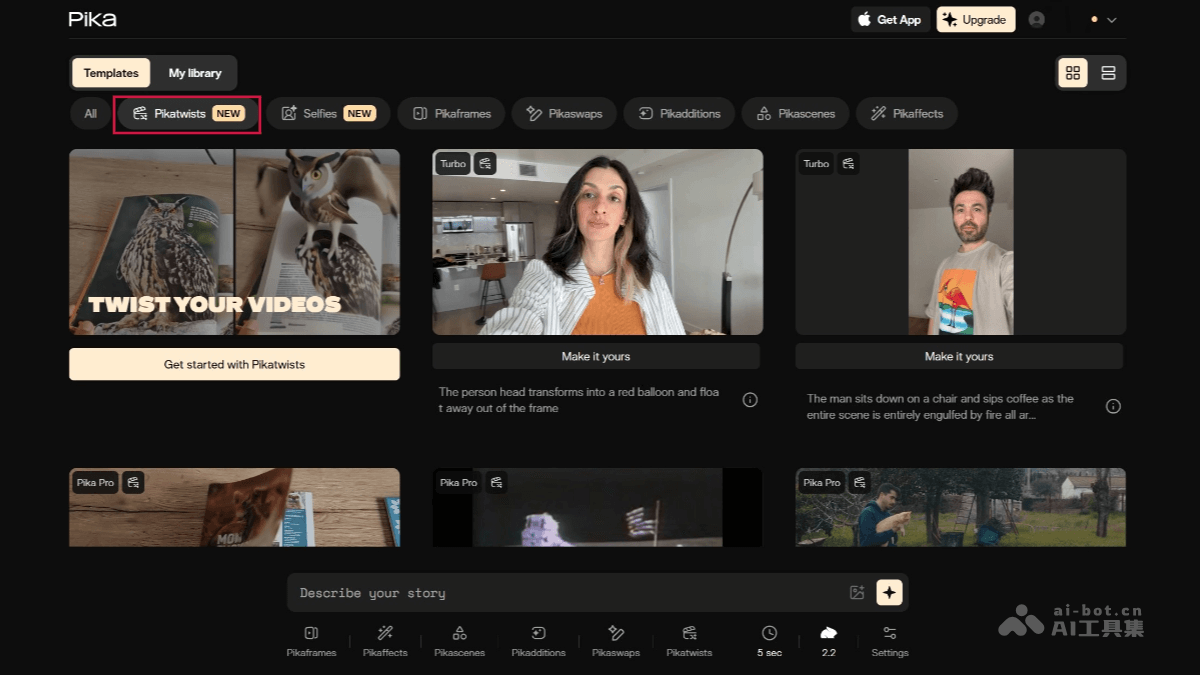
Task: Switch to list view layout
Action: [x=1108, y=73]
